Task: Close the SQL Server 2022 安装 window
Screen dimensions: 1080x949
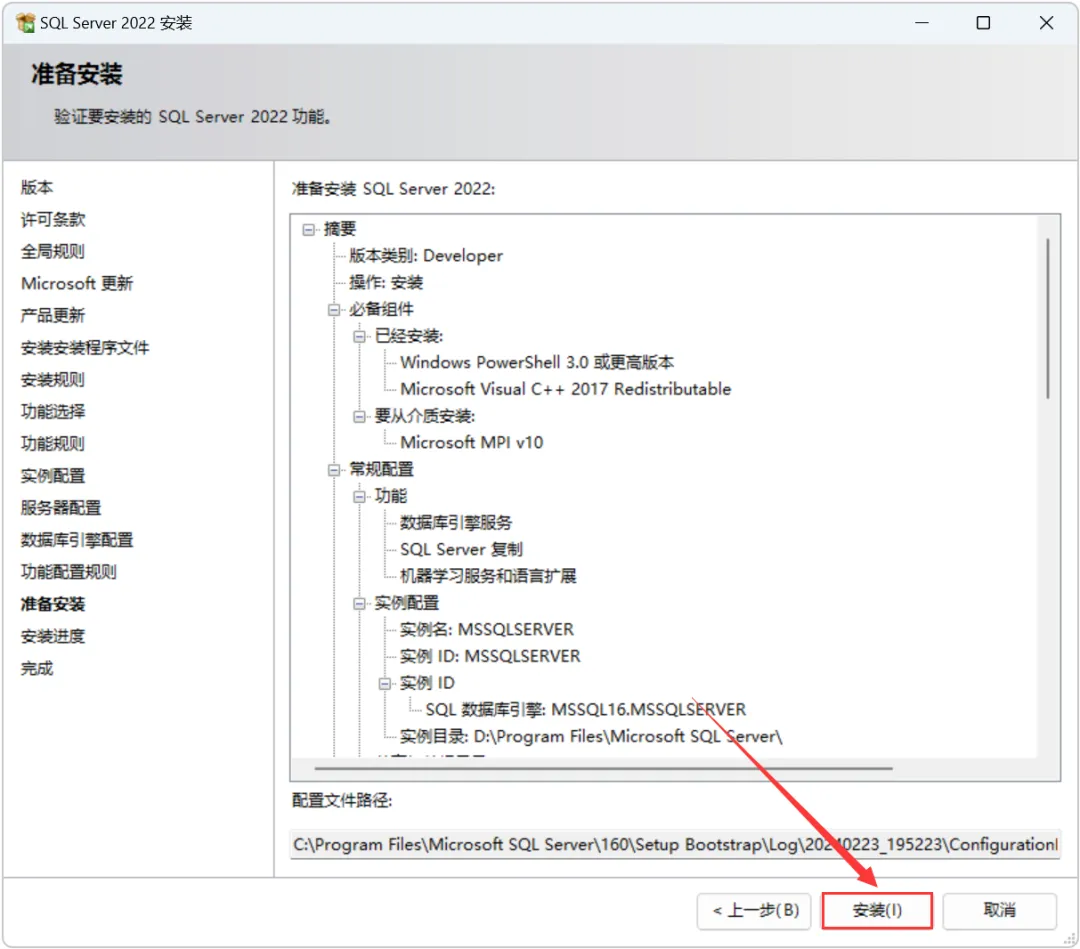Action: 1046,23
